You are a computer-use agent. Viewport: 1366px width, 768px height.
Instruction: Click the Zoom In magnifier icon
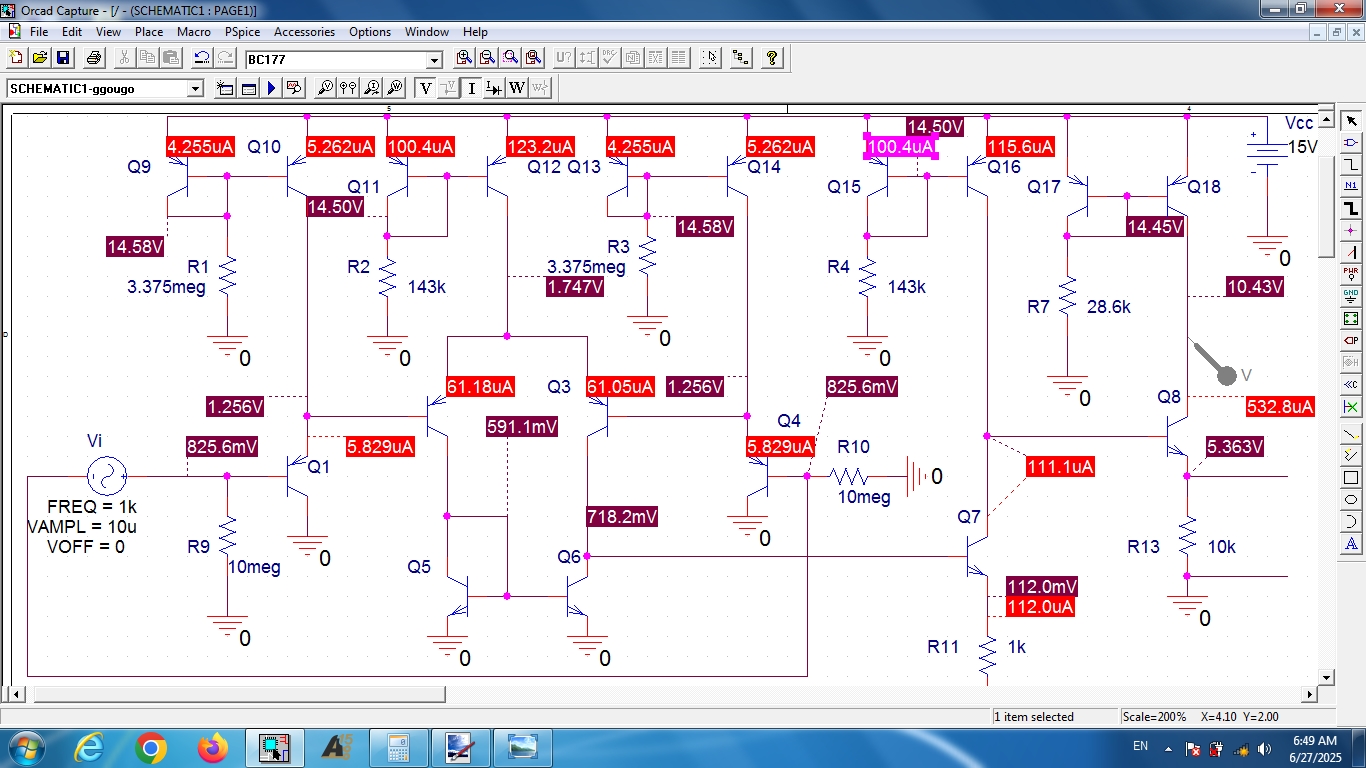[x=464, y=58]
